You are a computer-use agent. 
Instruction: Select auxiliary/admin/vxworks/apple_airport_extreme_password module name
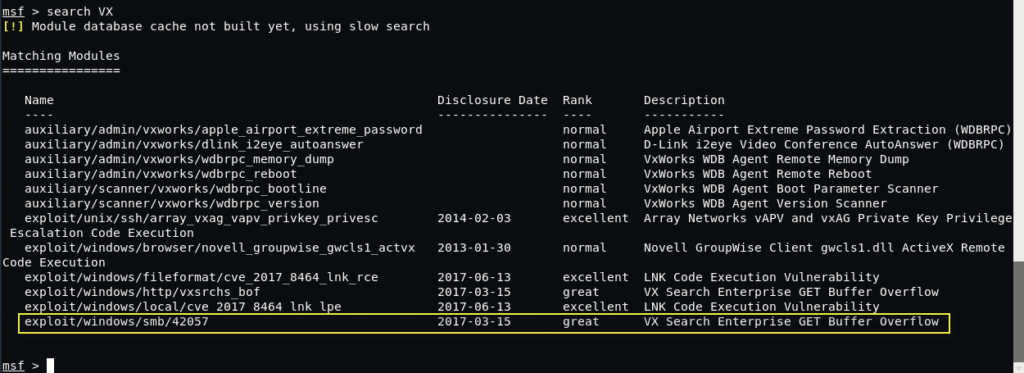coord(223,130)
